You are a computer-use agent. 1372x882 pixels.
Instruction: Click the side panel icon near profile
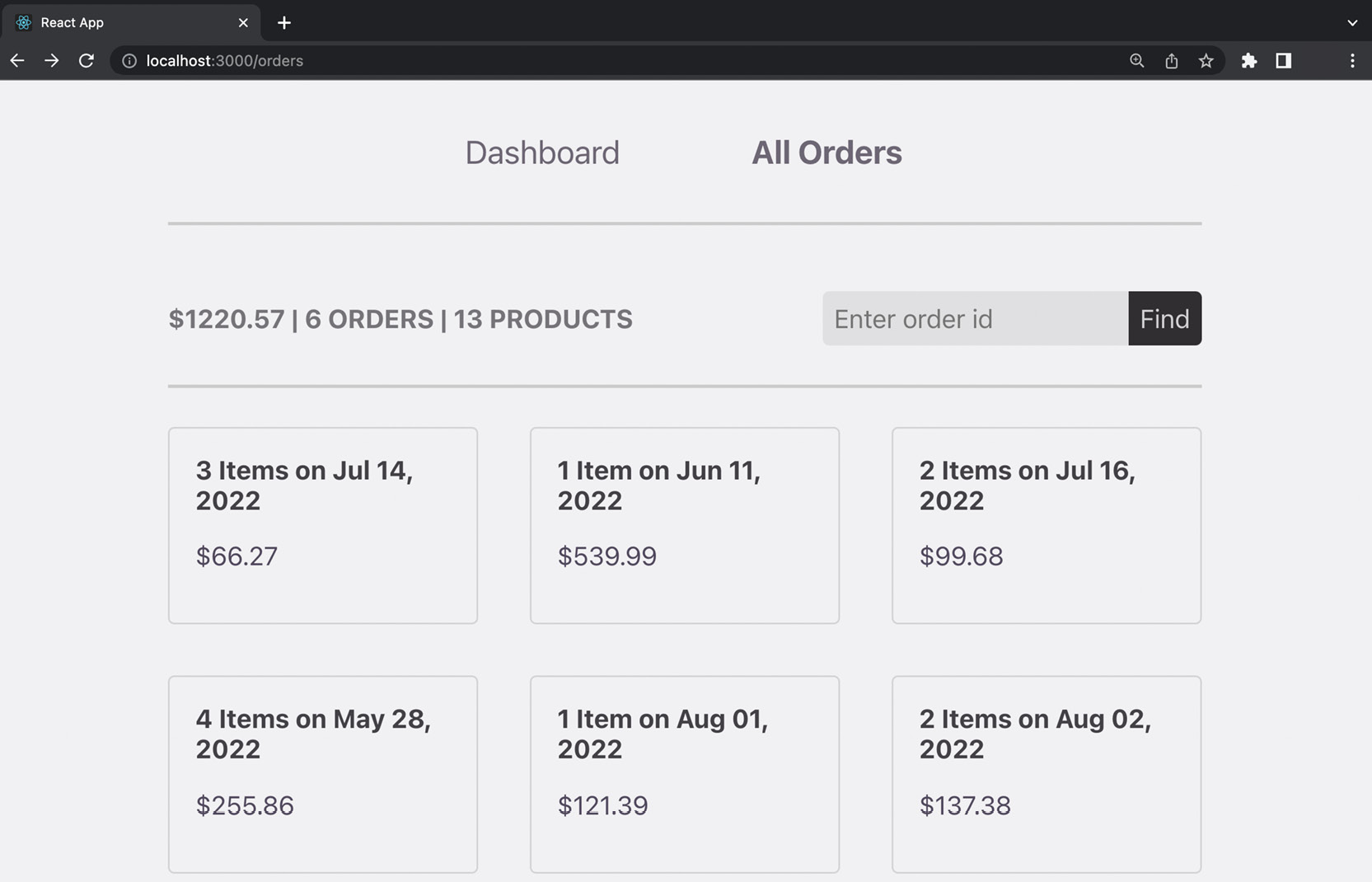coord(1283,60)
